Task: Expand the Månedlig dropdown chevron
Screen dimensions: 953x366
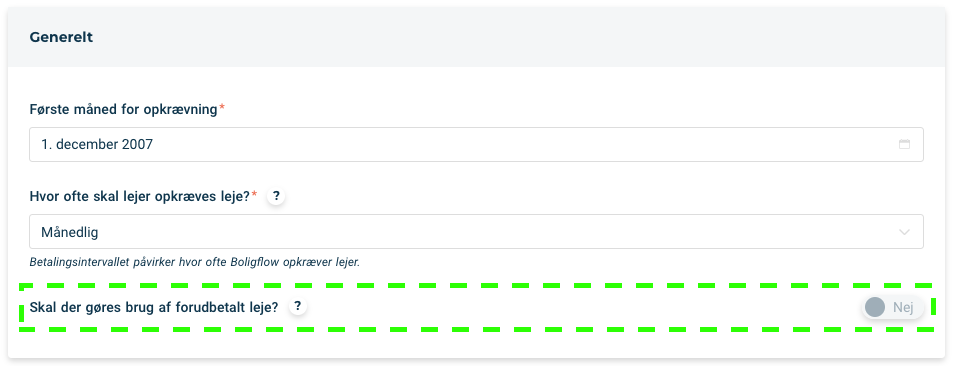Action: tap(904, 232)
